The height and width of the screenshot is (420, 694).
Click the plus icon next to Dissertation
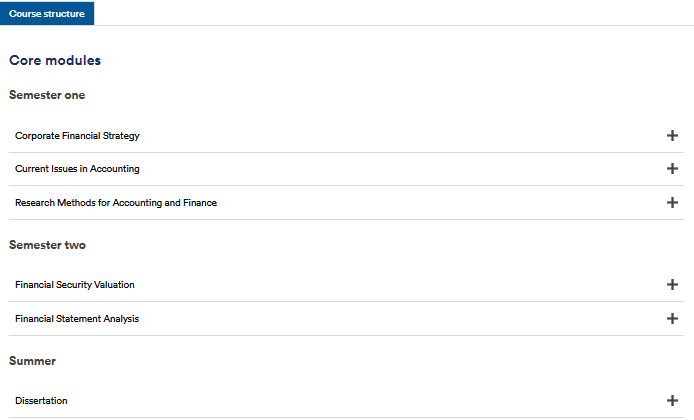click(672, 401)
